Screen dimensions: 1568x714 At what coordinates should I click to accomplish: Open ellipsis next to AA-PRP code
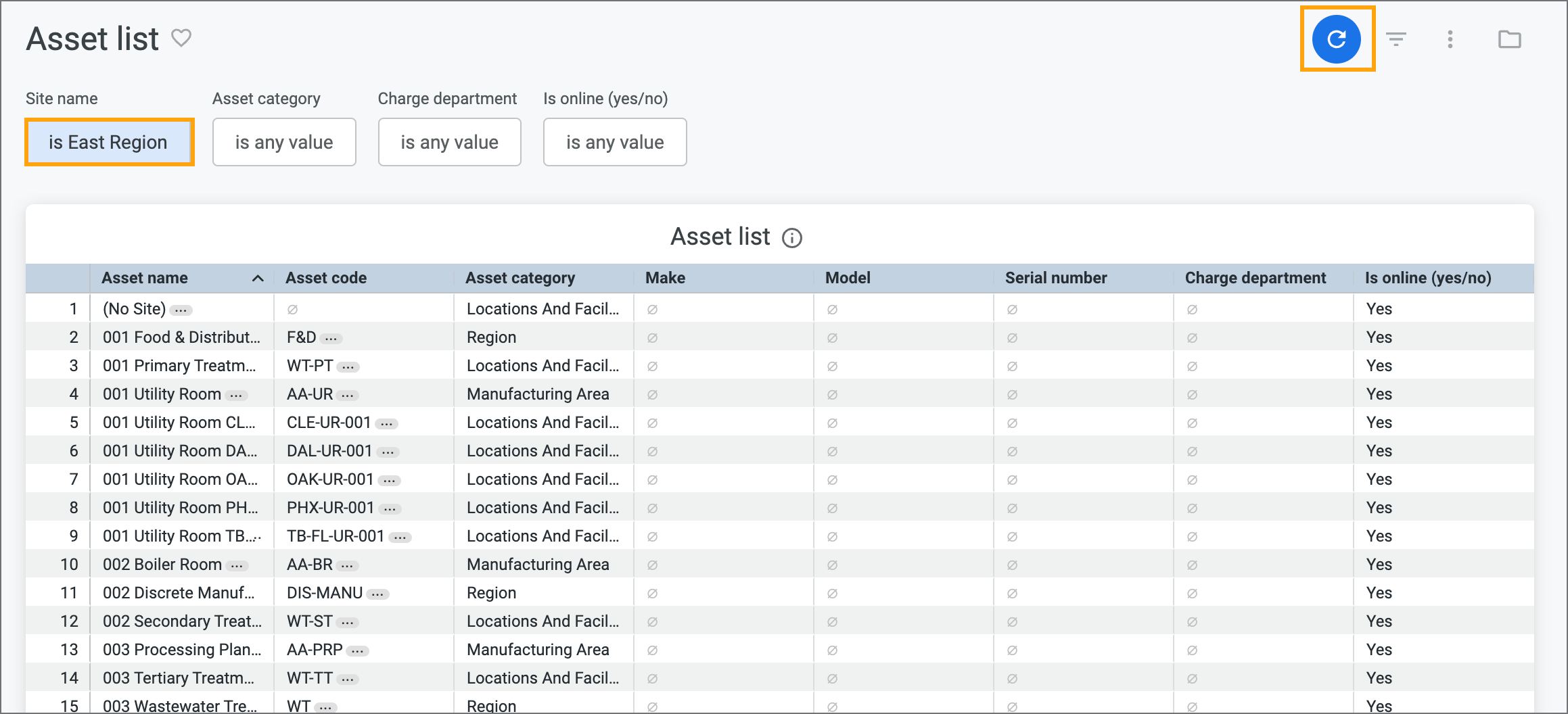point(357,651)
